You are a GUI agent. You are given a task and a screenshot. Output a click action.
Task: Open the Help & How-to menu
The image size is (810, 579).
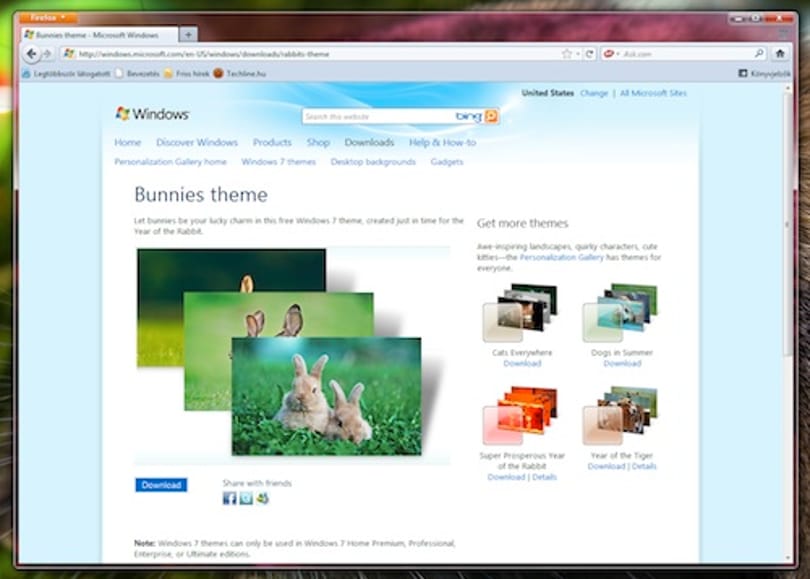443,143
